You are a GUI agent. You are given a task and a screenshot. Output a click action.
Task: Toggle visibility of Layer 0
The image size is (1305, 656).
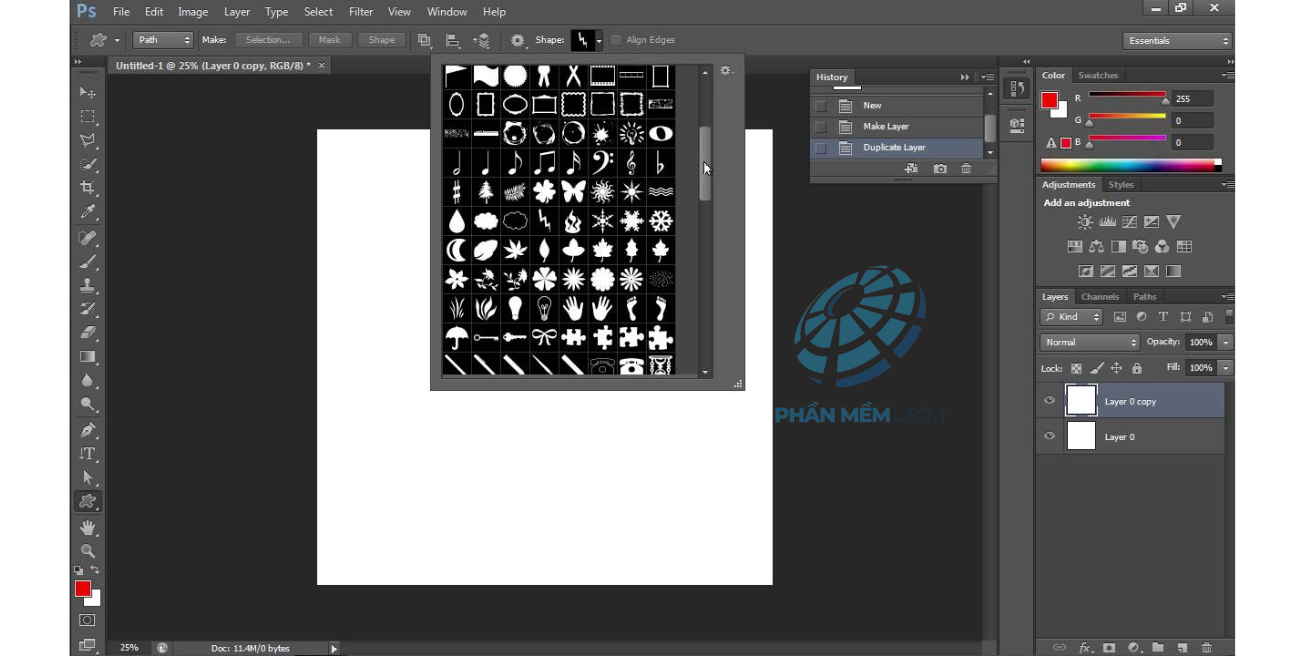(1049, 437)
